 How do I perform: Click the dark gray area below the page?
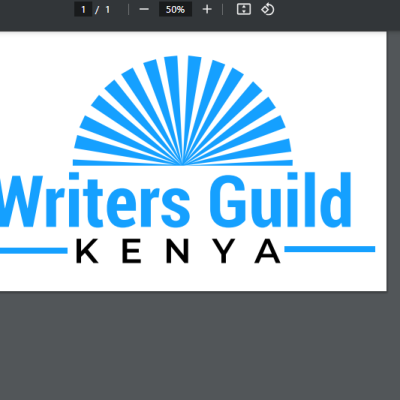coord(200,346)
